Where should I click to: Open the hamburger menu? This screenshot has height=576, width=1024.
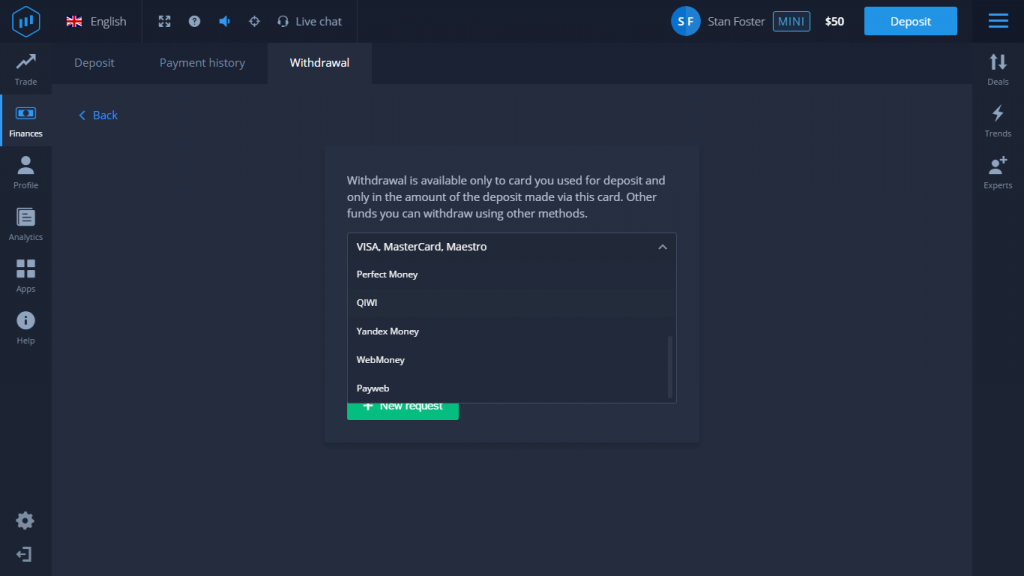998,21
